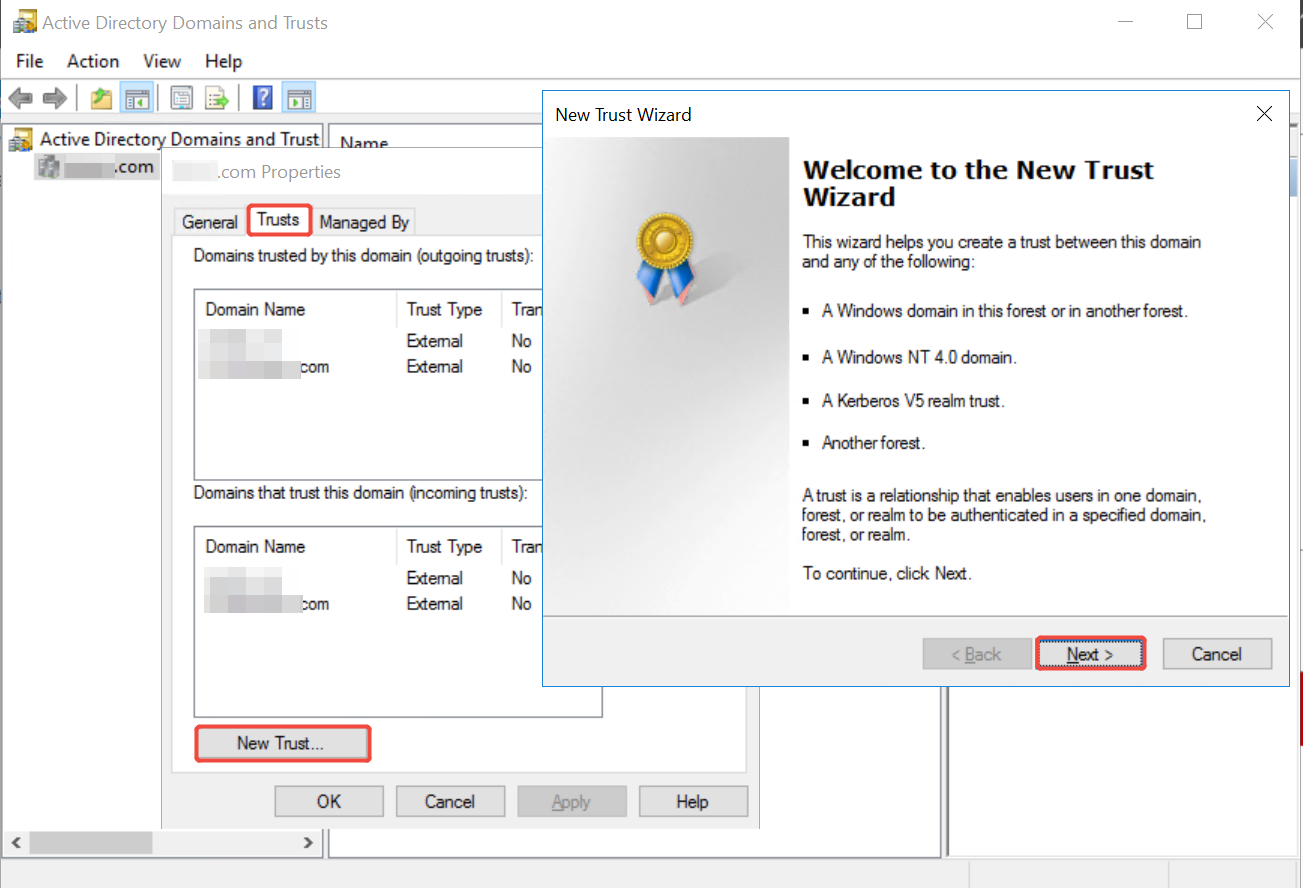Switch to the Managed By tab
This screenshot has height=888, width=1303.
pos(364,222)
